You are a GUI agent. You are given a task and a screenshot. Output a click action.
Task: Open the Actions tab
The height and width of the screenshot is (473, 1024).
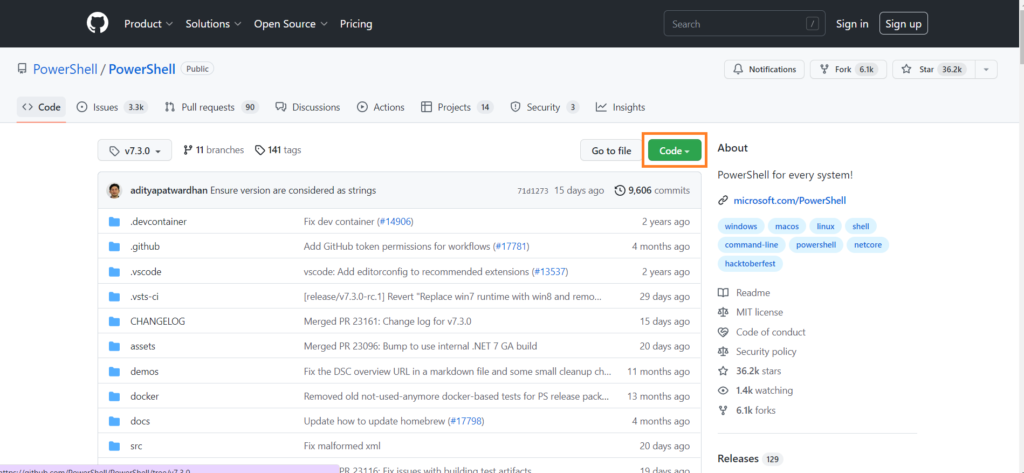[381, 107]
